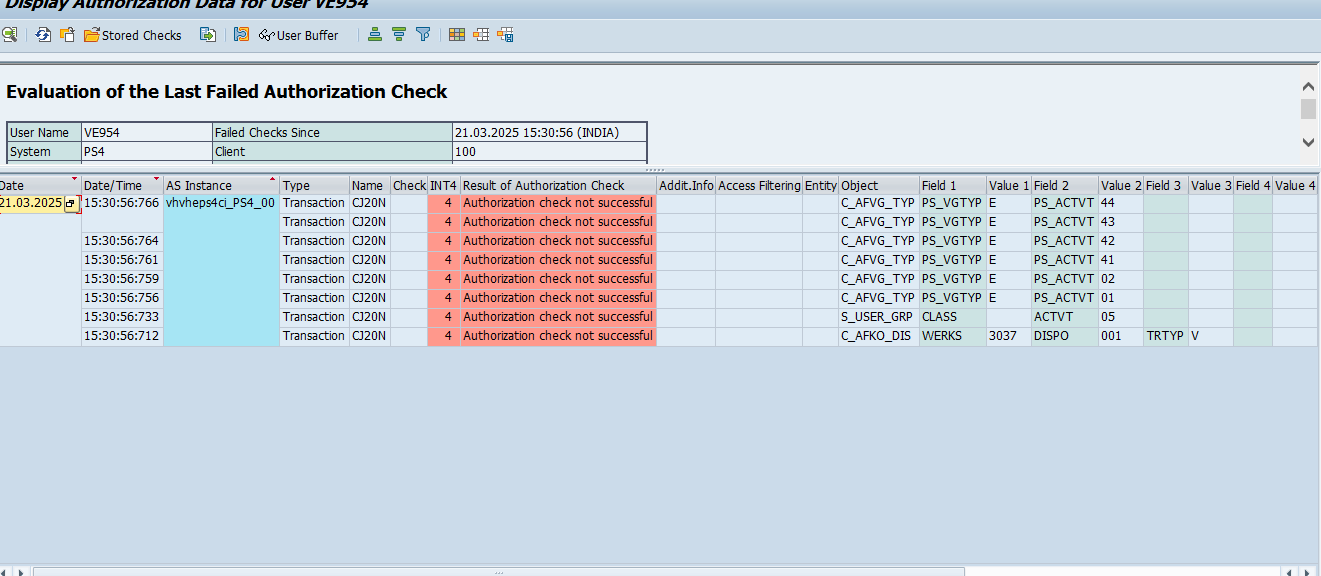Click the Date/Time column header
The image size is (1321, 576).
112,185
